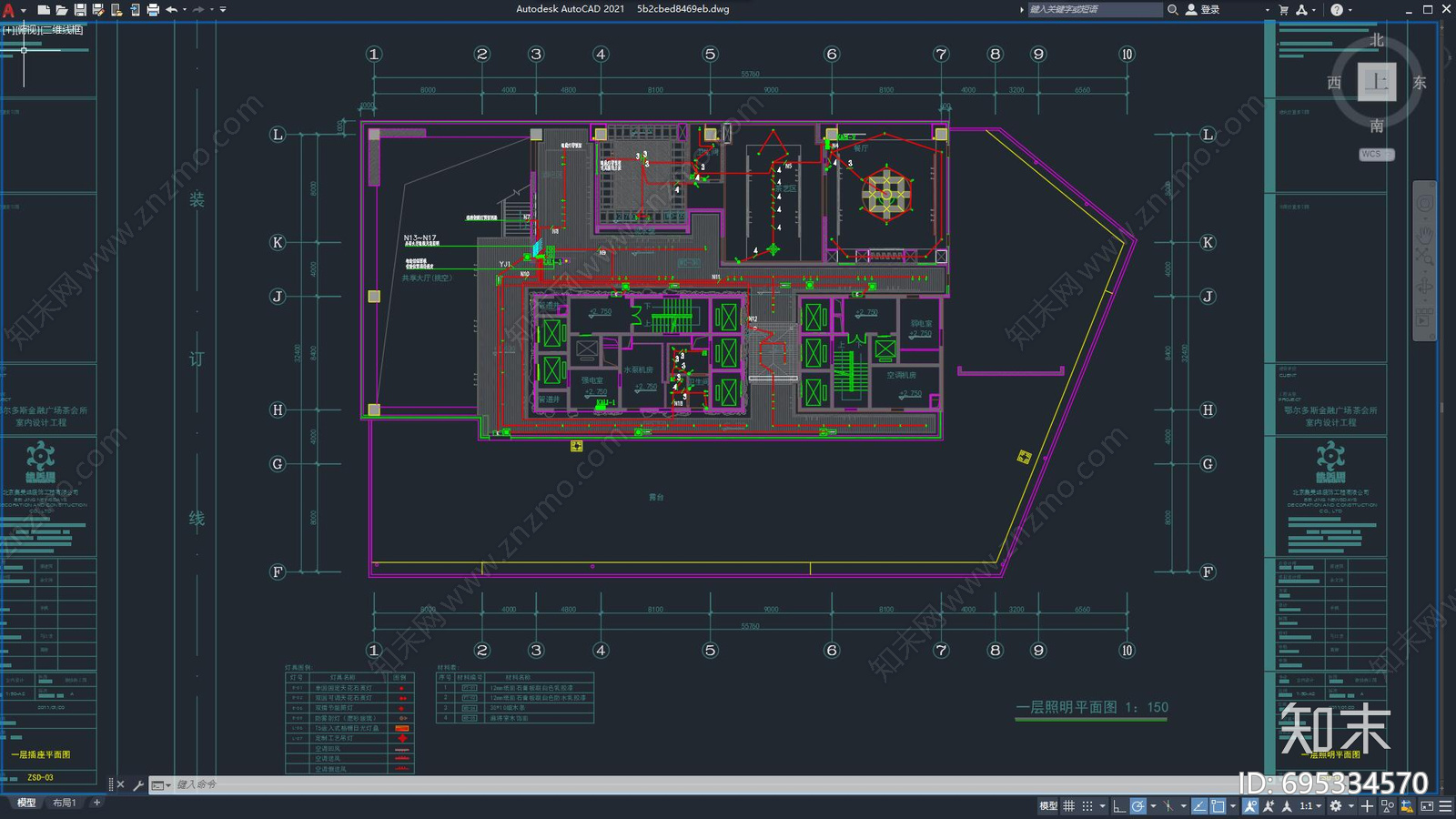Switch to the 模型 model tab

pyautogui.click(x=26, y=803)
